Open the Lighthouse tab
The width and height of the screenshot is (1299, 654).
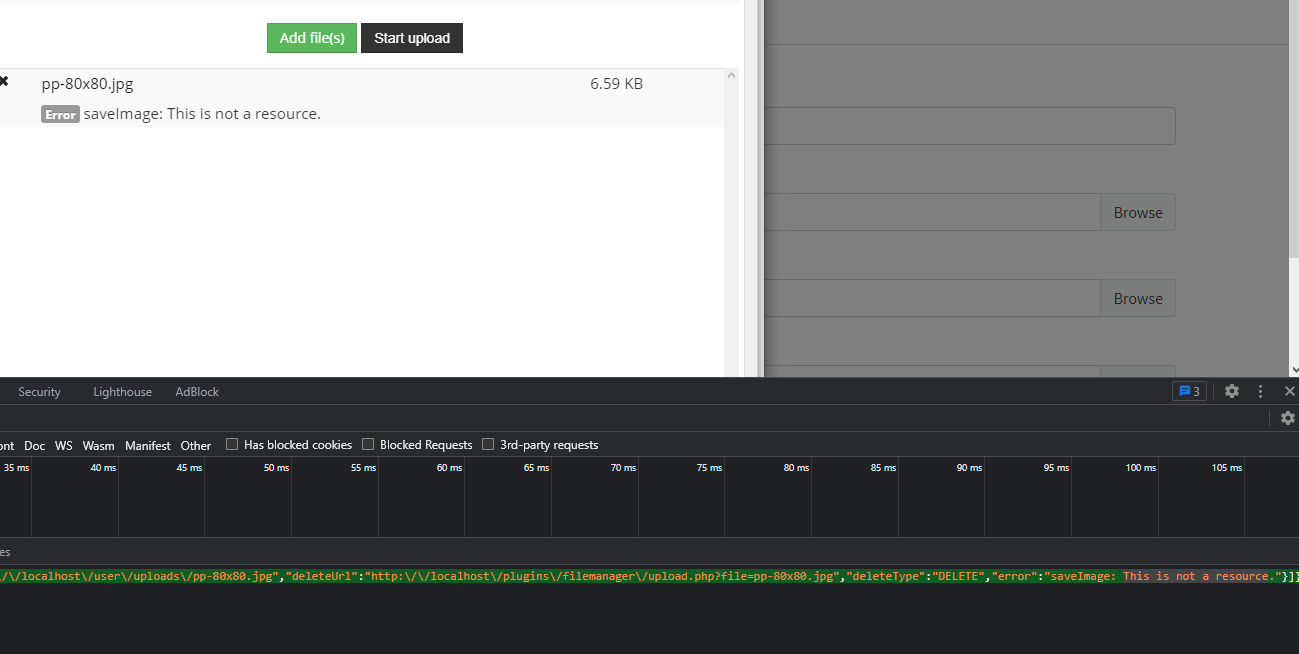[x=122, y=391]
